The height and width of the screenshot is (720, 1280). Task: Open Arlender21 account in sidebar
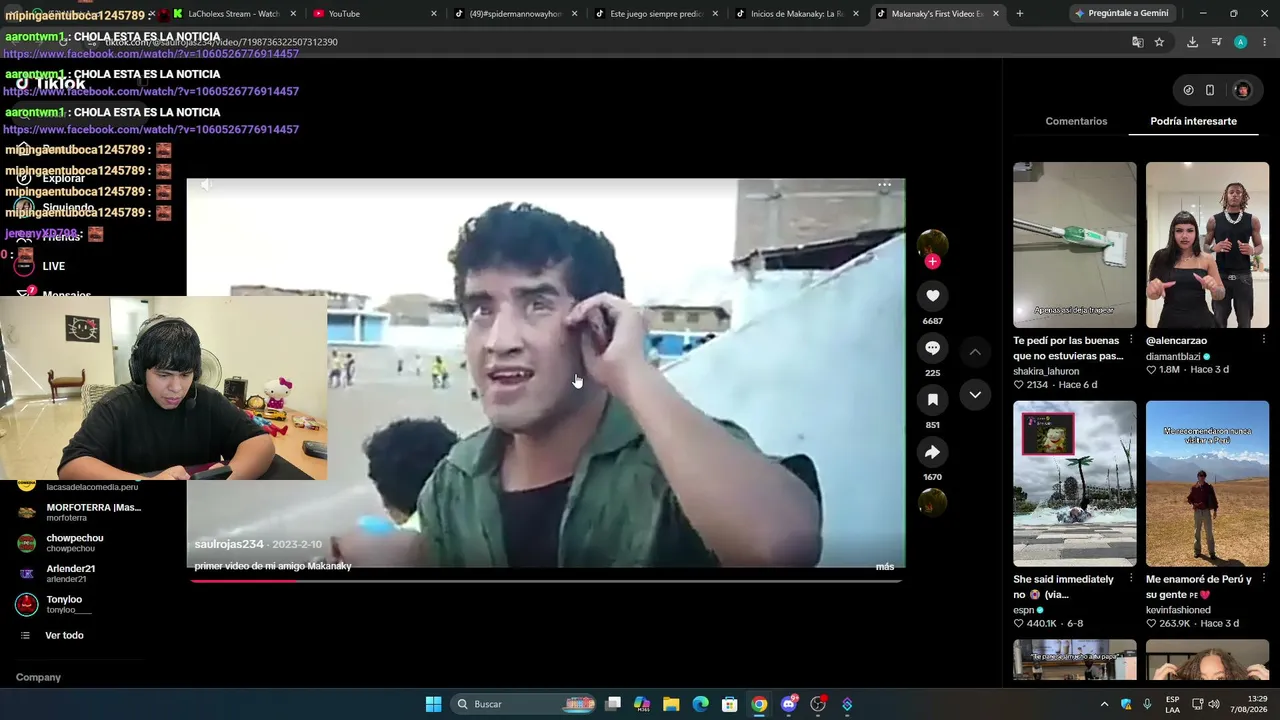click(x=58, y=574)
